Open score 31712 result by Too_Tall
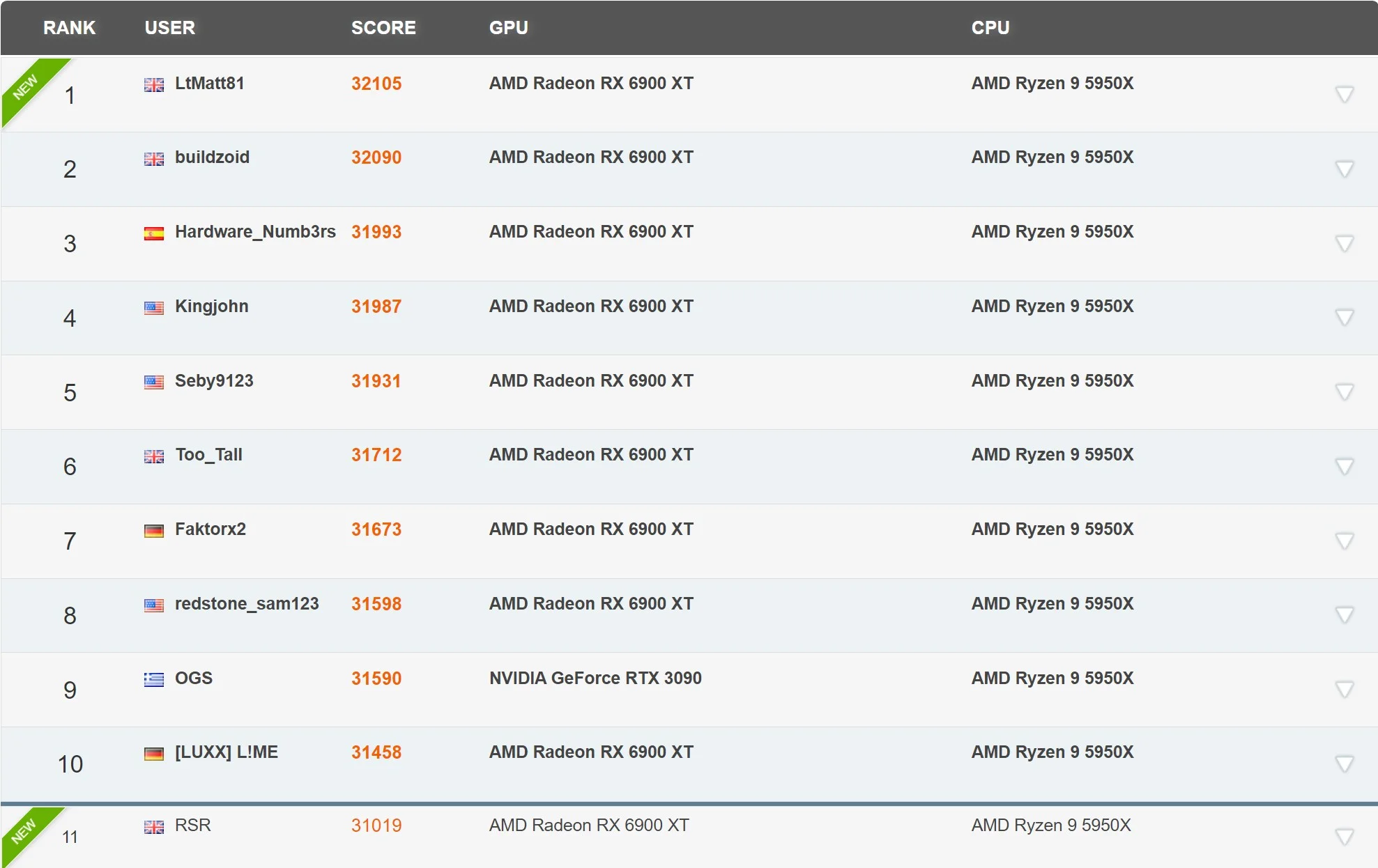The image size is (1378, 868). [376, 455]
